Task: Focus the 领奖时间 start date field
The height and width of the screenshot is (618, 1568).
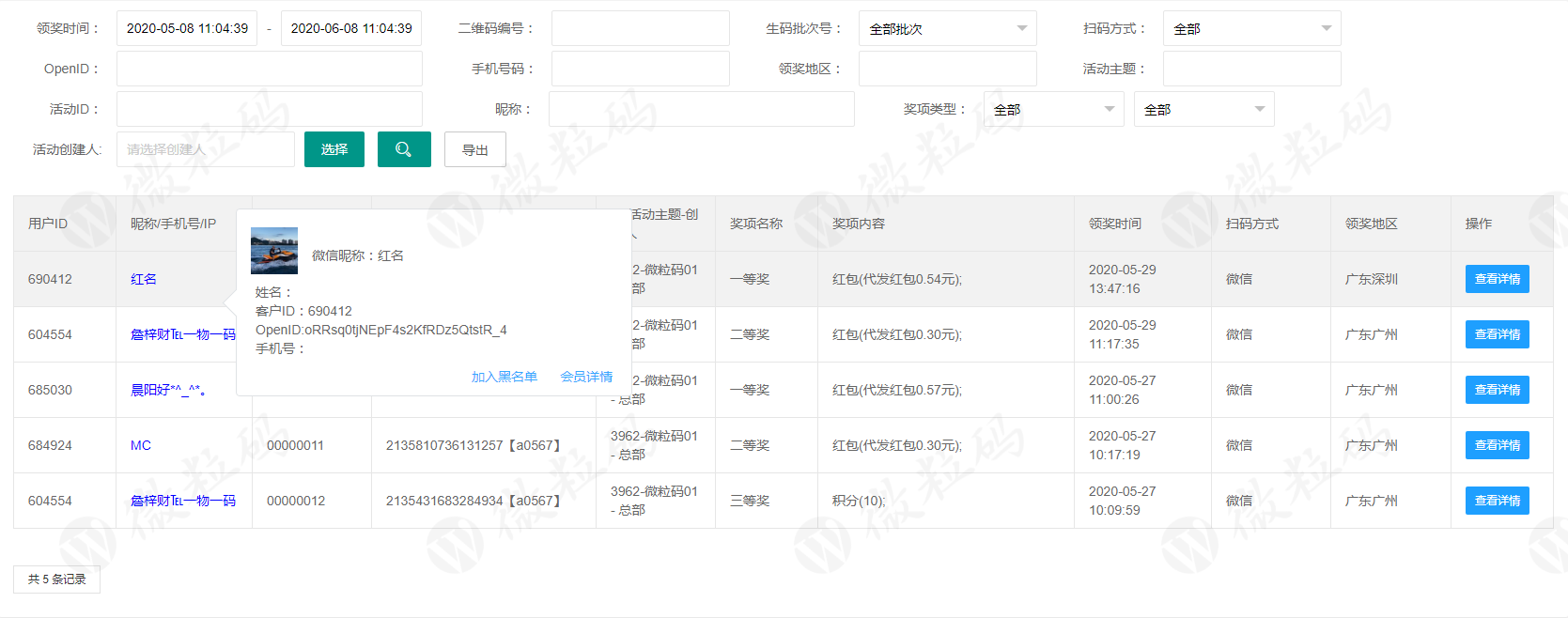Action: (187, 29)
